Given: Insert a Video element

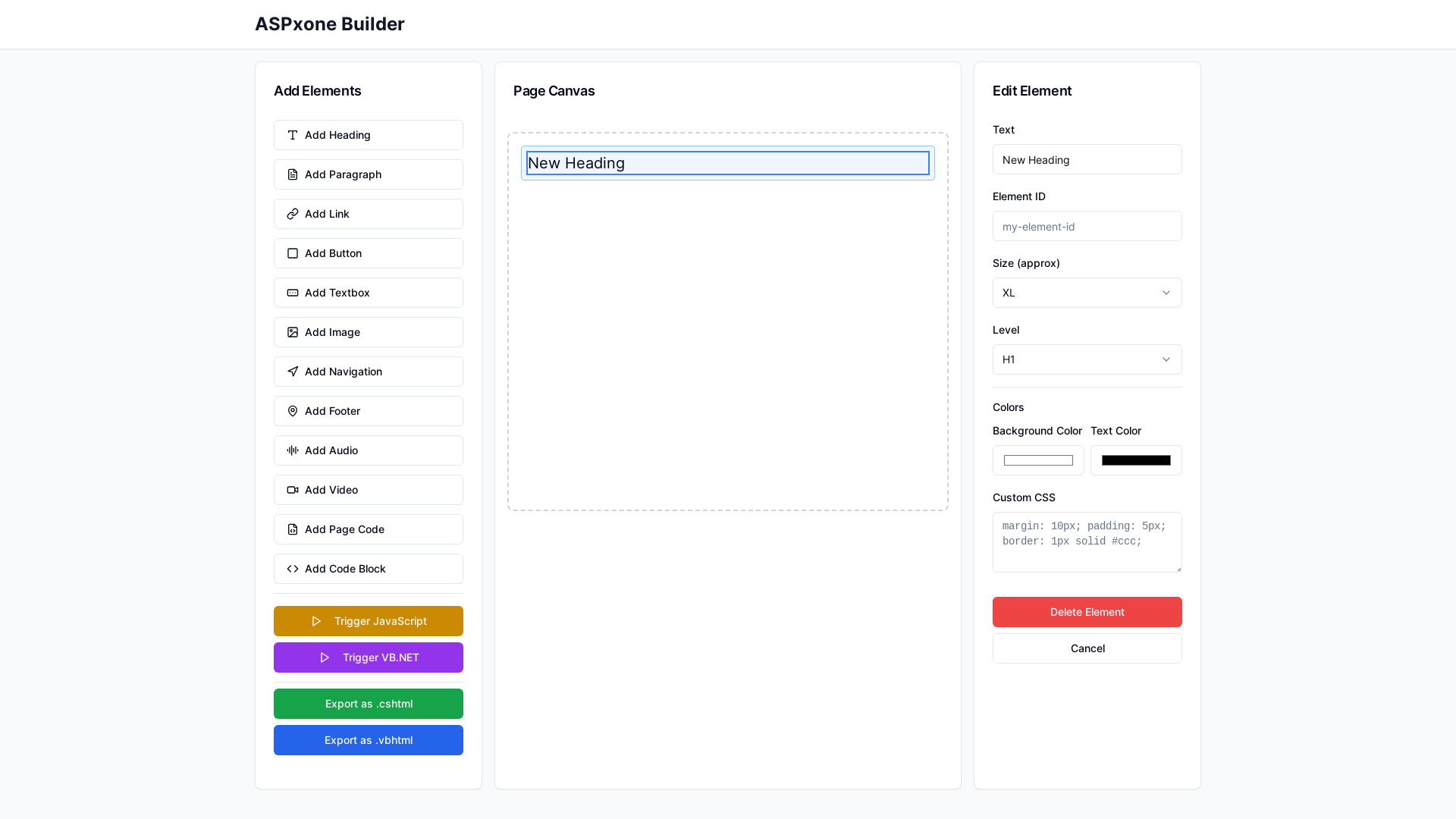Looking at the screenshot, I should point(369,490).
